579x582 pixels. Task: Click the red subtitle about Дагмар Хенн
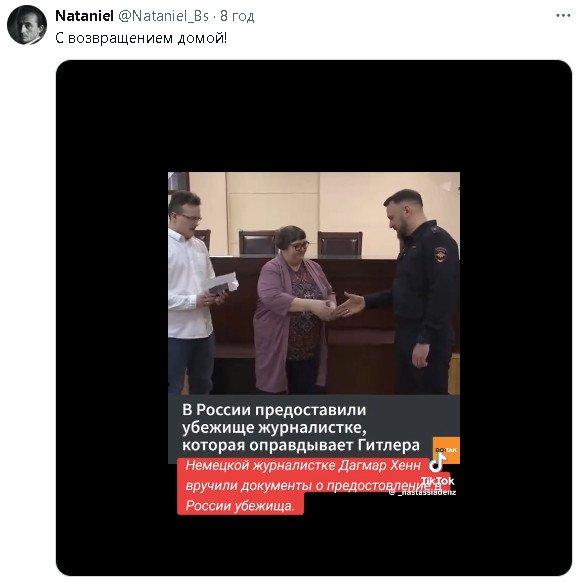click(311, 486)
